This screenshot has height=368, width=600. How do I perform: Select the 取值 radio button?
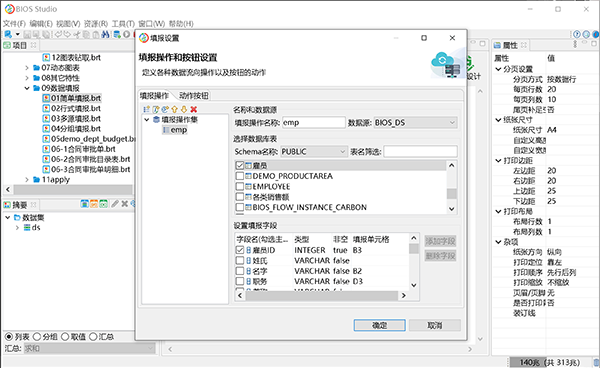(x=65, y=337)
